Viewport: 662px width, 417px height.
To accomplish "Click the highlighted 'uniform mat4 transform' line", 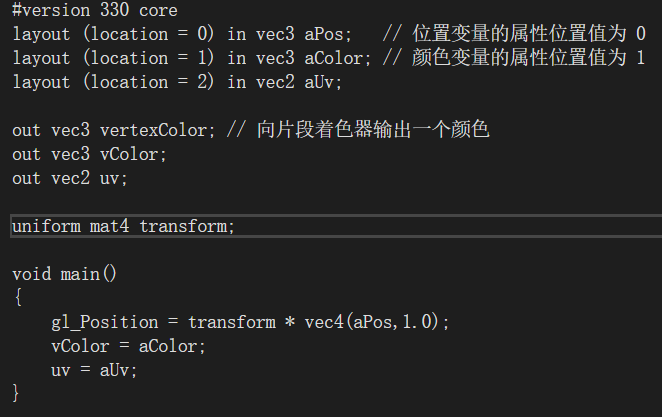I will [x=336, y=226].
